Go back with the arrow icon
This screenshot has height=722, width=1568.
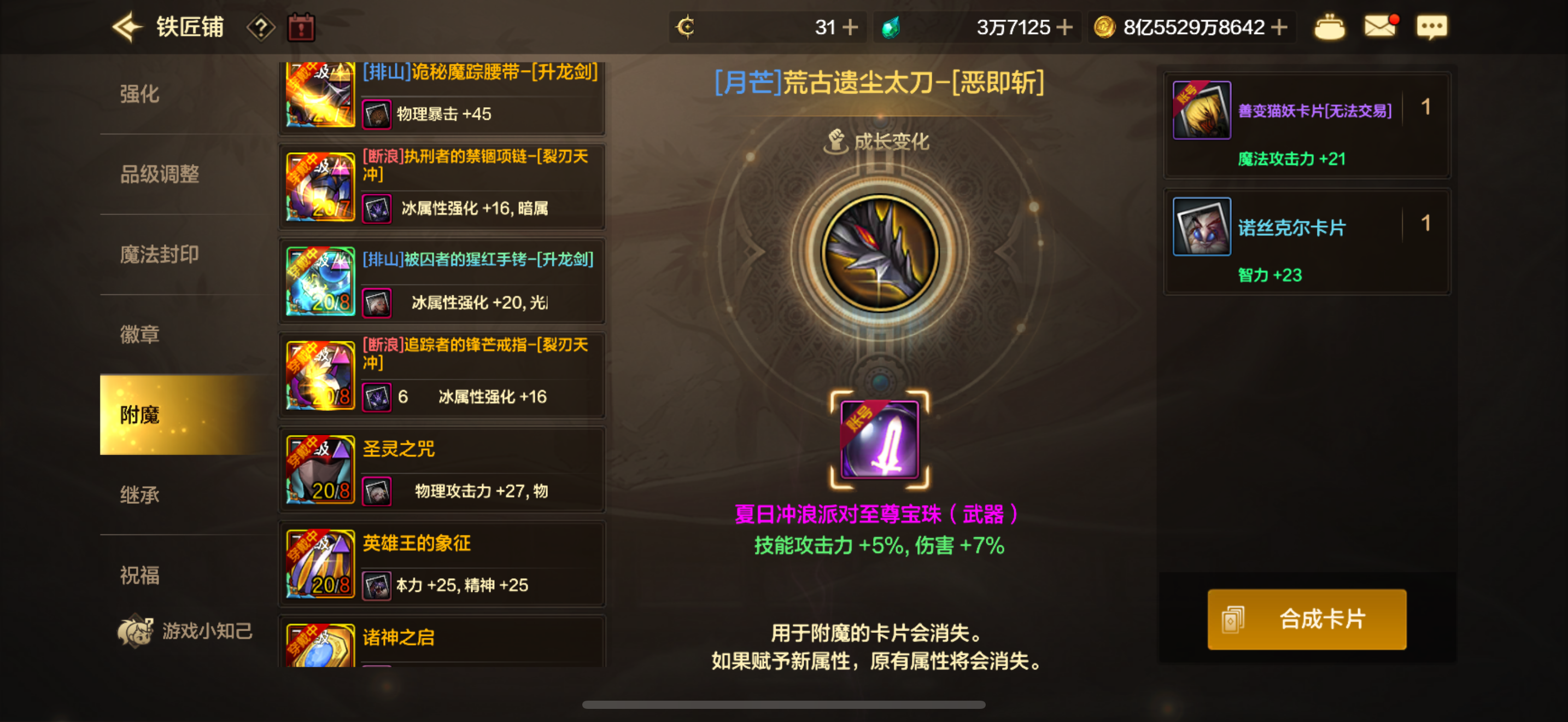(x=127, y=27)
